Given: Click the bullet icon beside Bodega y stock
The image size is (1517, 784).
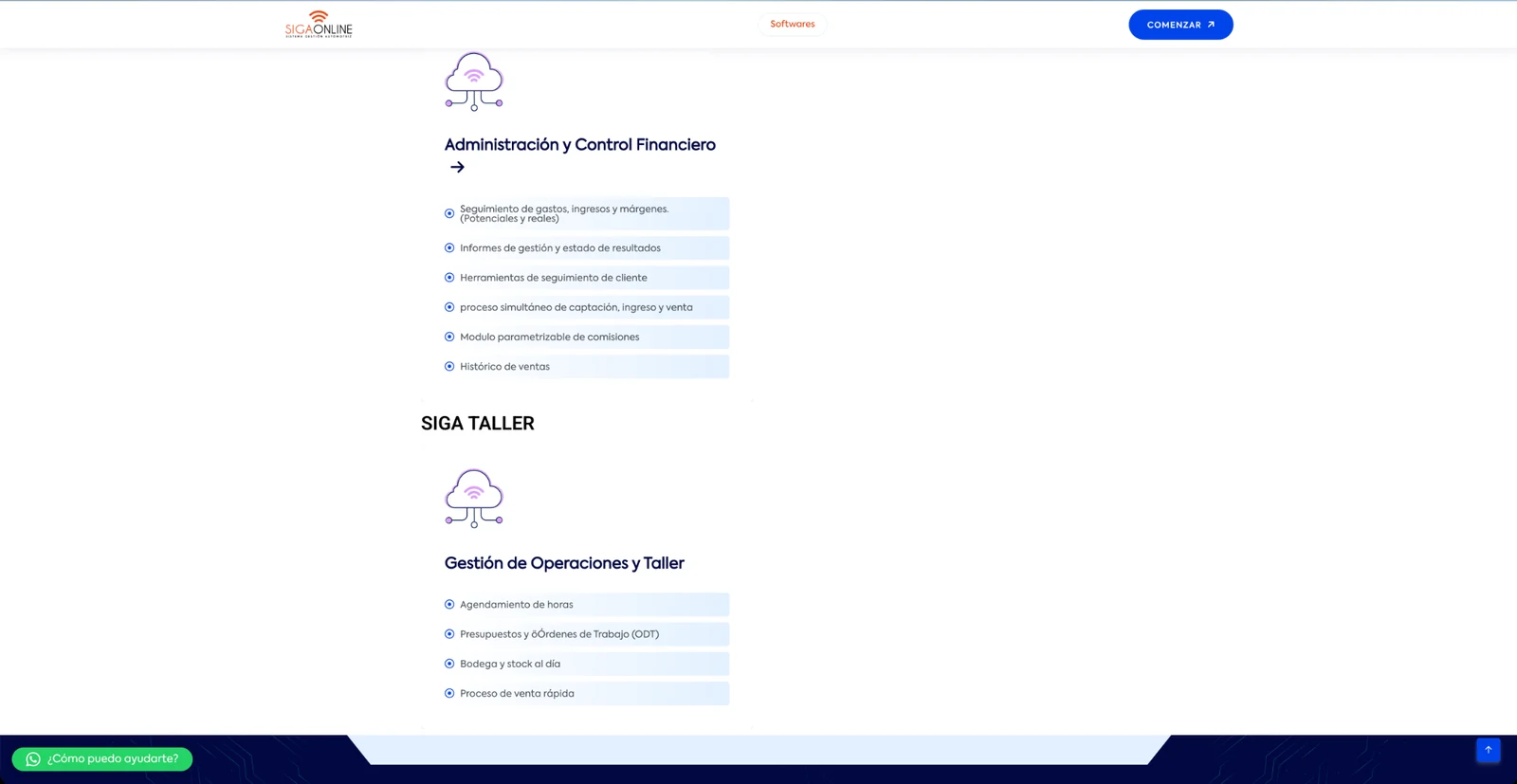Looking at the screenshot, I should click(x=449, y=664).
